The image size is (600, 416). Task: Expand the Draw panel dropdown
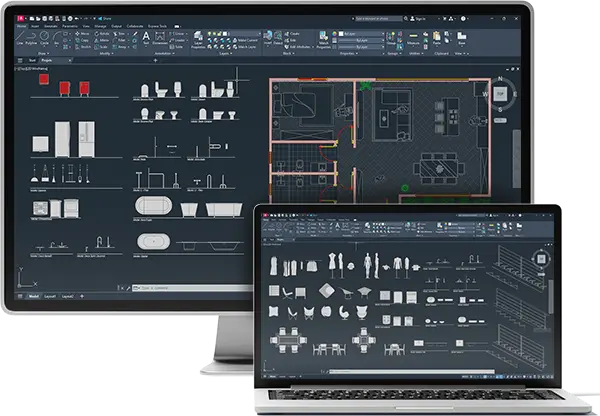click(x=44, y=54)
